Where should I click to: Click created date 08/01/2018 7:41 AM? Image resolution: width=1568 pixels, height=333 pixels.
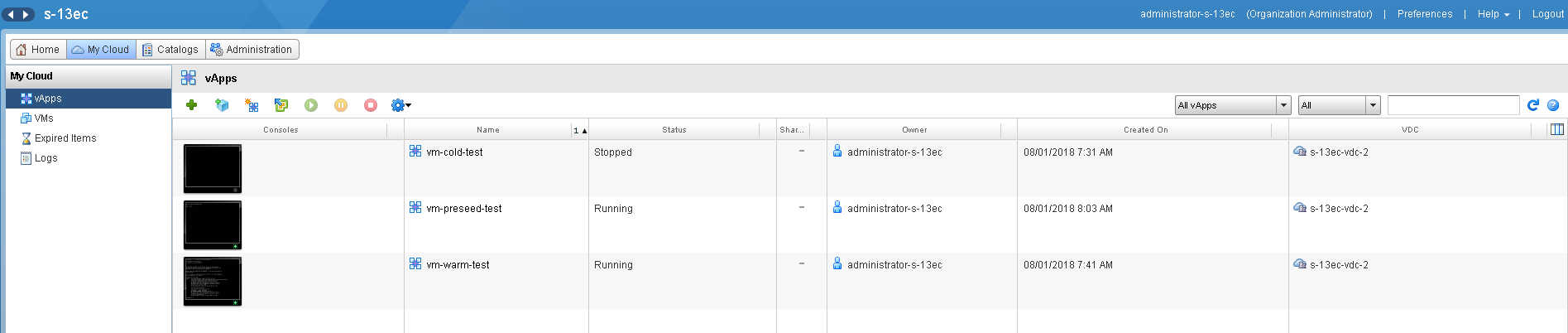(x=1068, y=265)
